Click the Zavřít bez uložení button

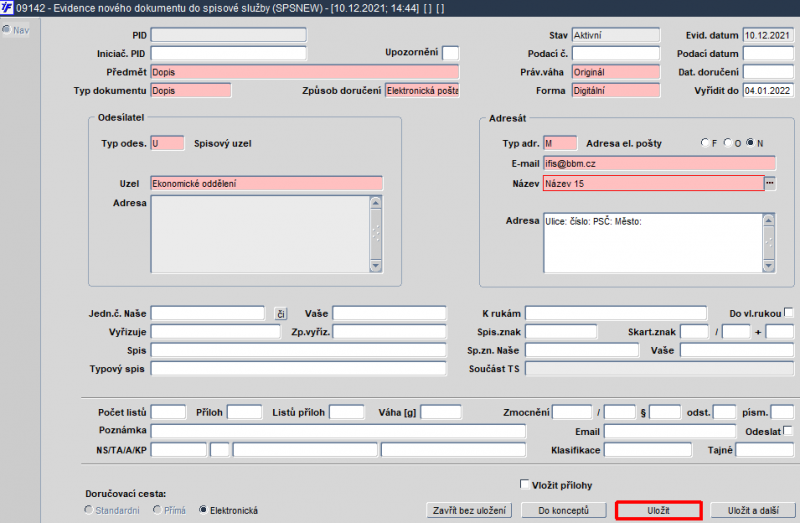[469, 510]
